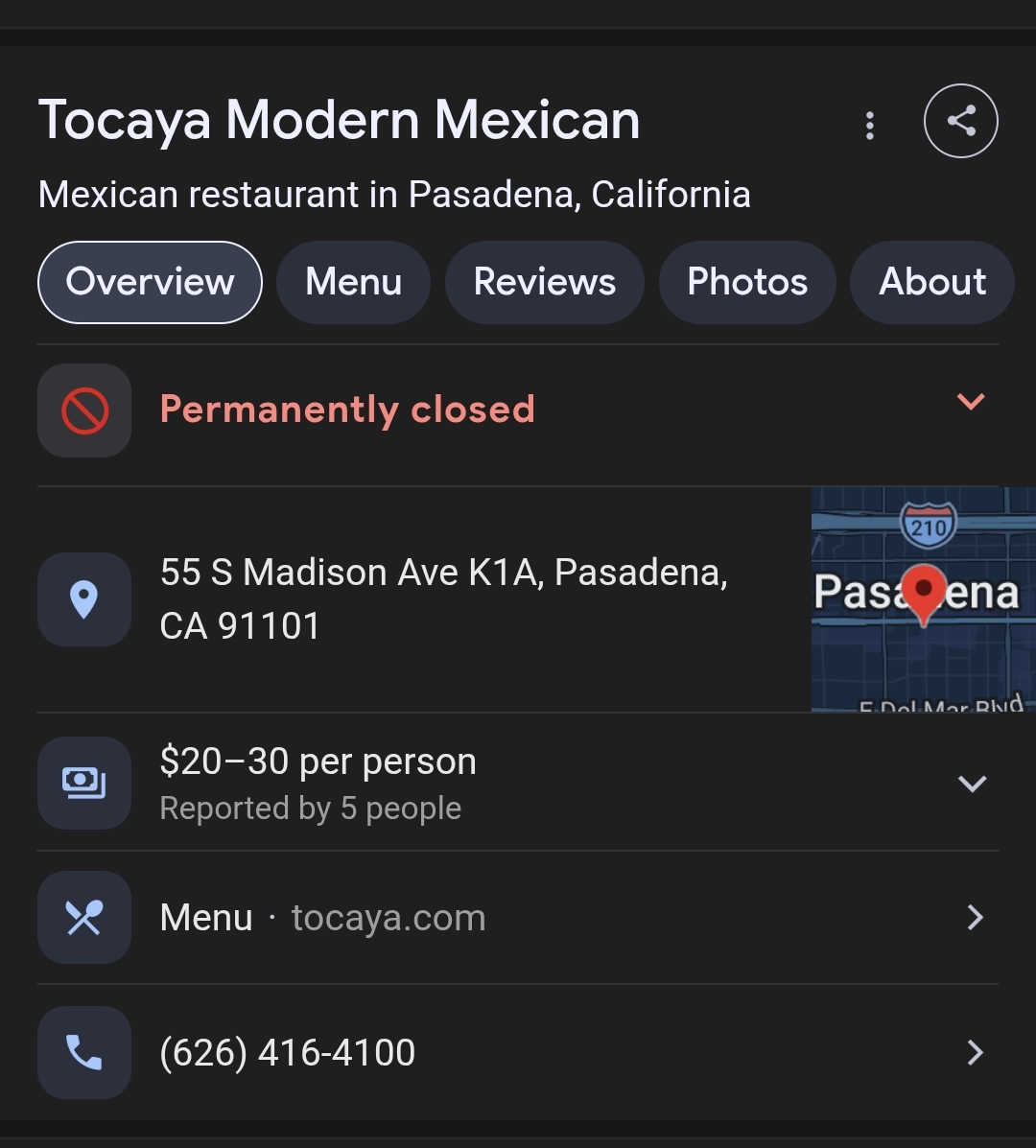1036x1148 pixels.
Task: Tap the cash price range icon
Action: point(84,783)
